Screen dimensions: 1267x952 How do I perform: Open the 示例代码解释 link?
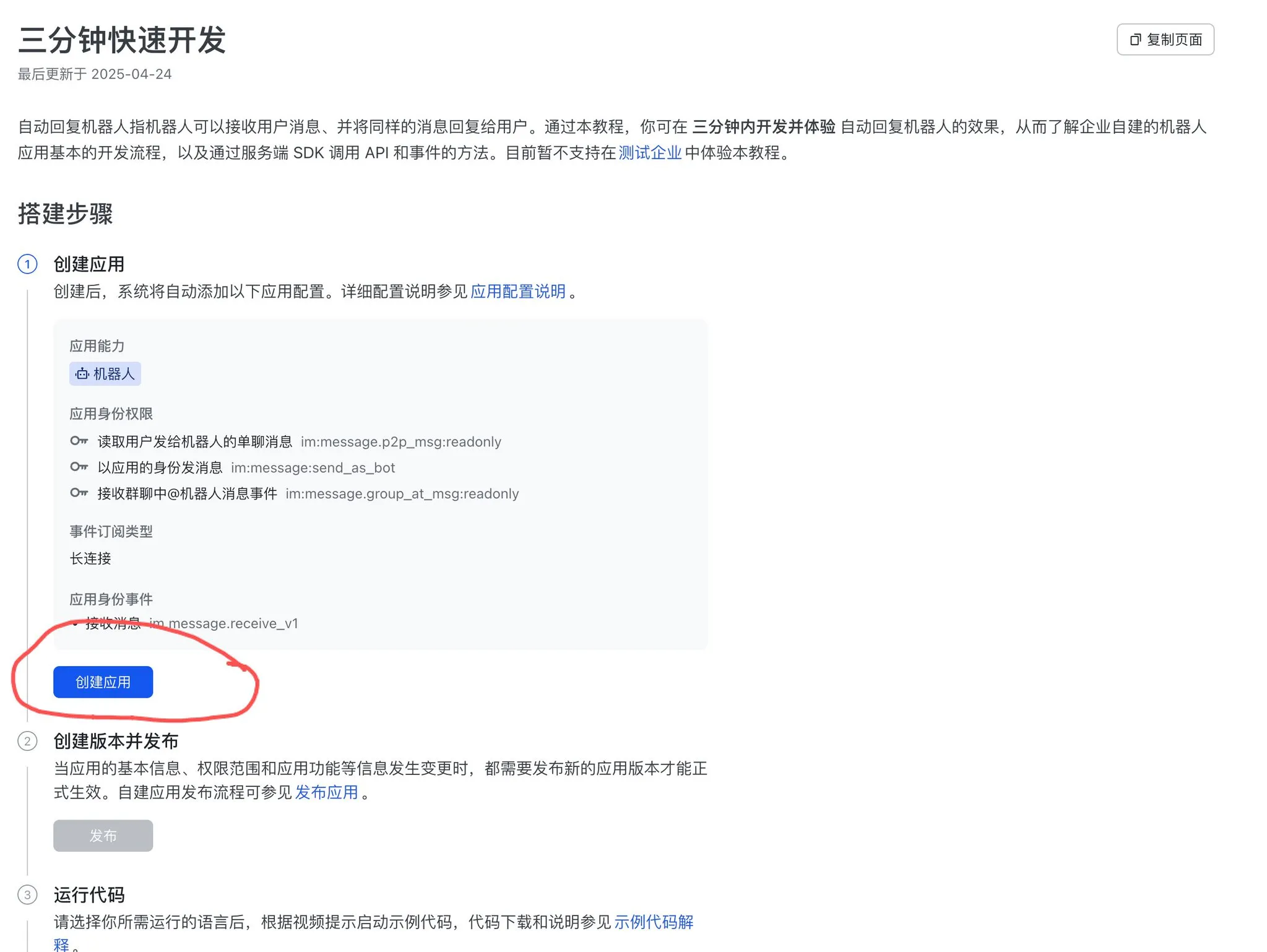tap(655, 922)
